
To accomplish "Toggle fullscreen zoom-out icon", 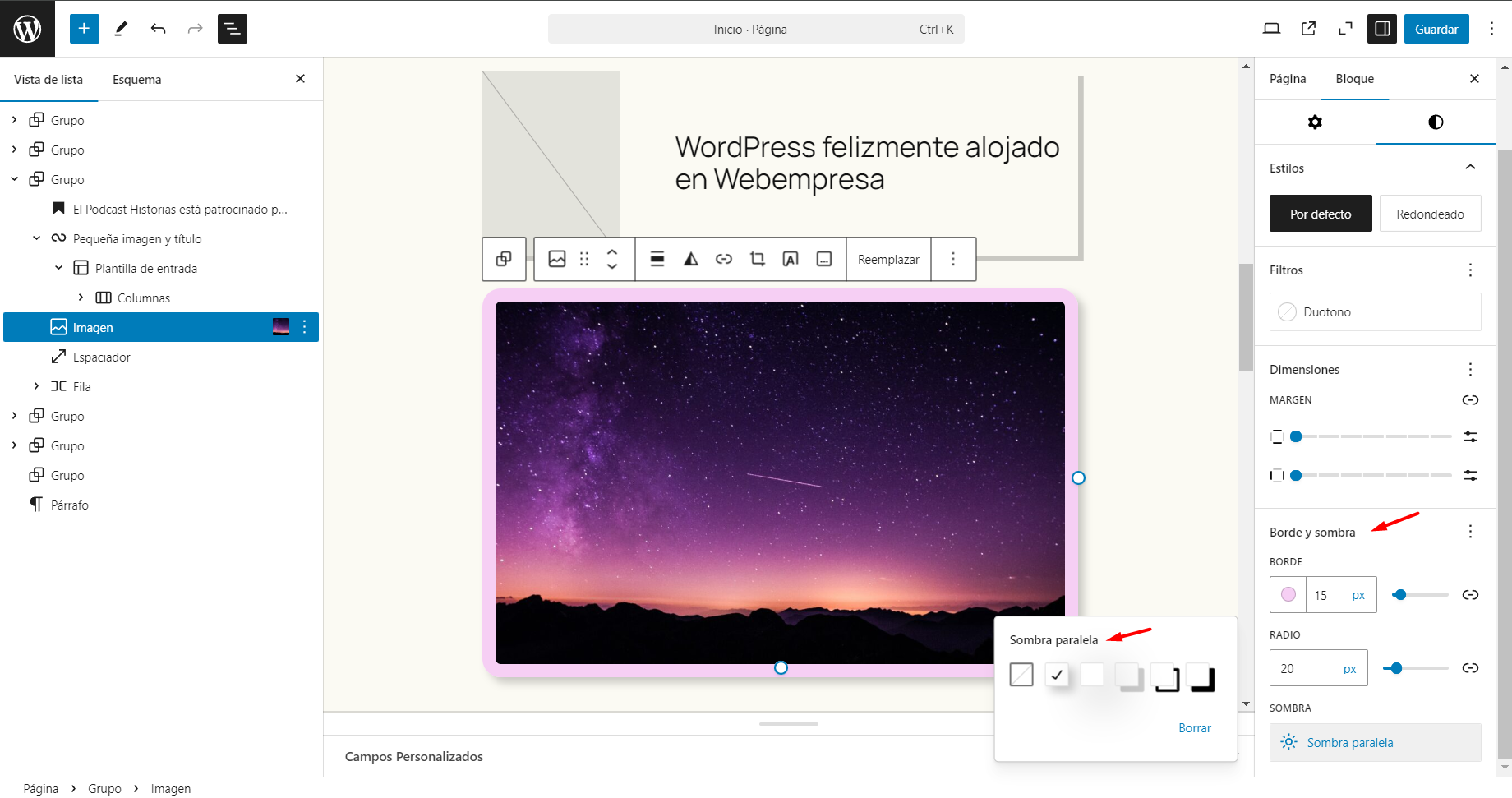I will [x=1345, y=29].
